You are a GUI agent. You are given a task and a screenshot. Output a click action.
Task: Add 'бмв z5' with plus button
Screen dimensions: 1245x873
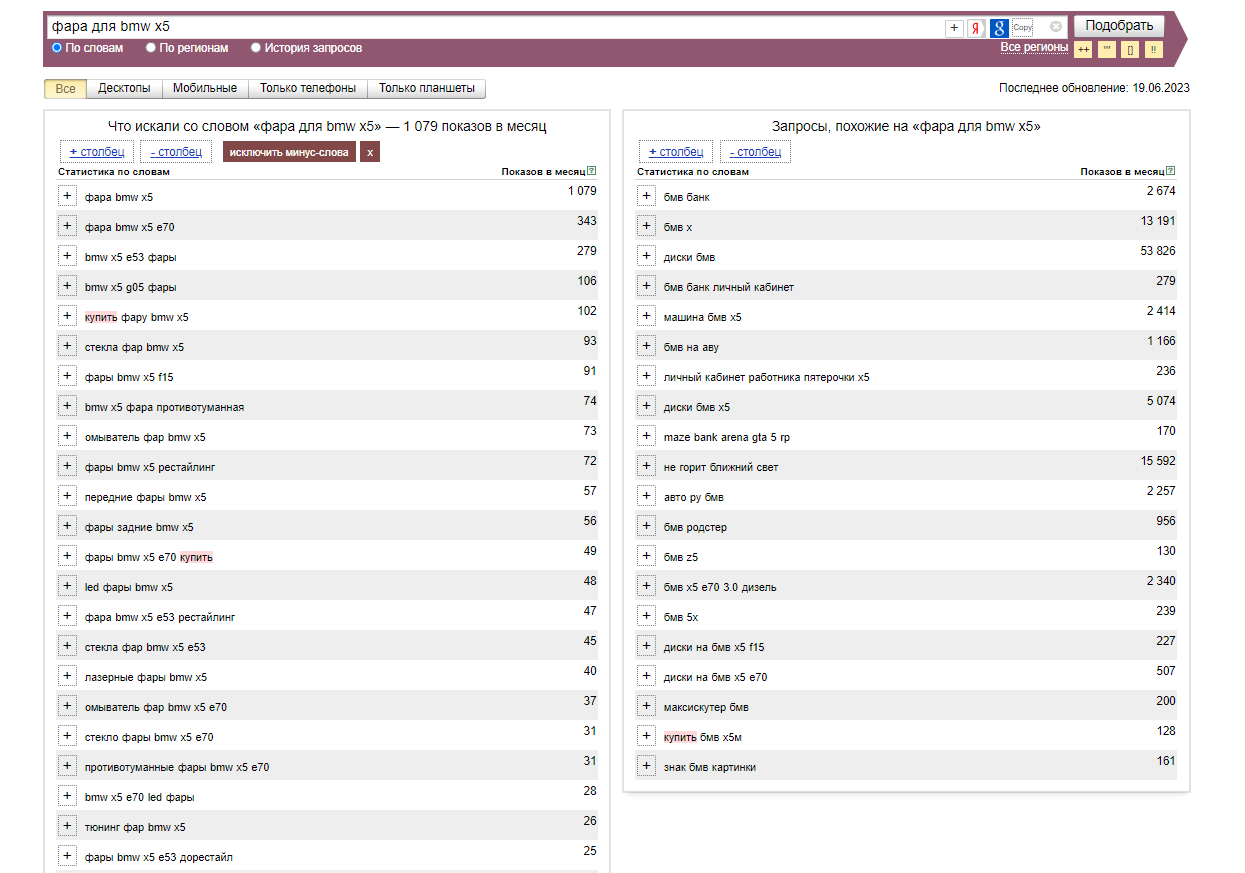click(x=646, y=556)
